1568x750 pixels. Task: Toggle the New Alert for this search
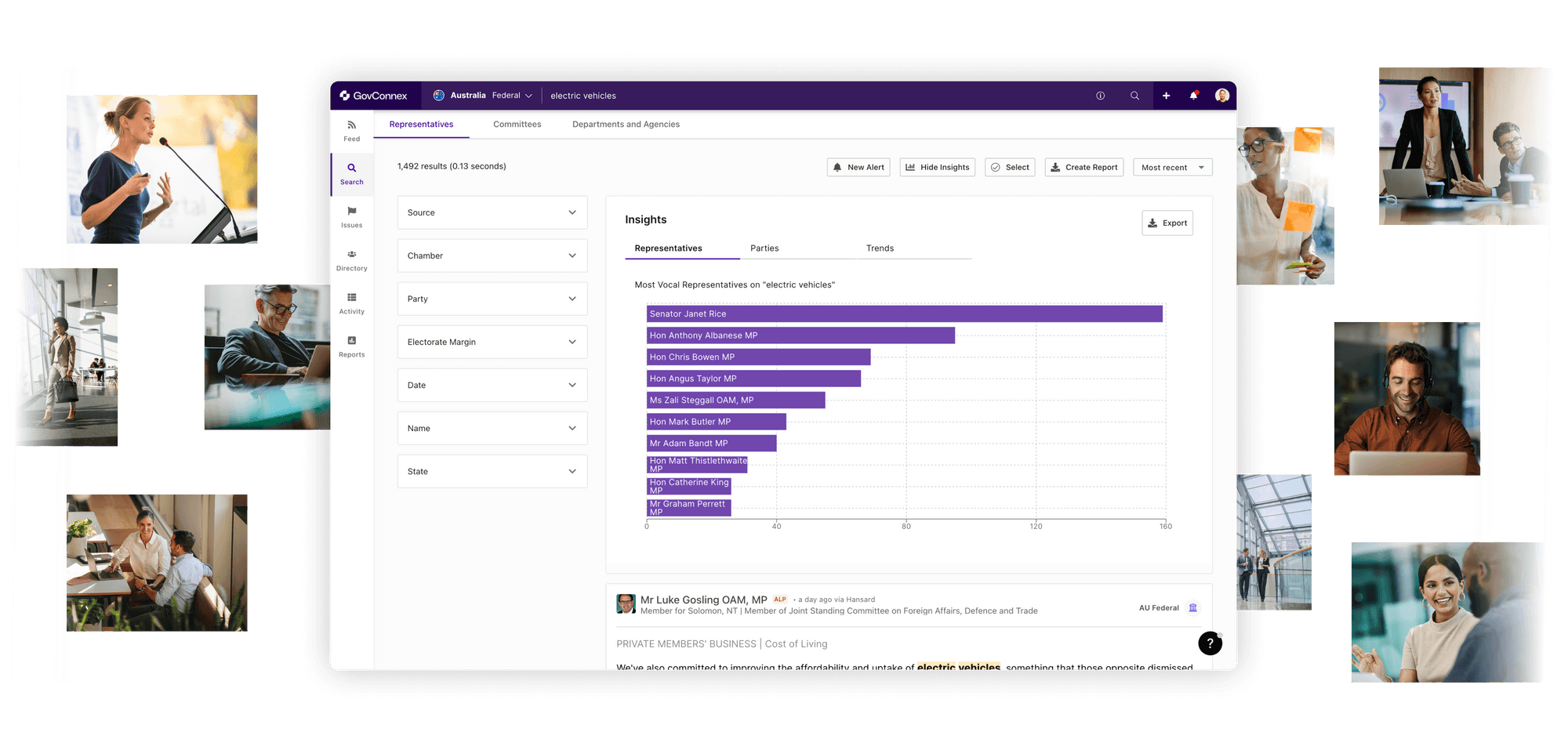coord(858,167)
